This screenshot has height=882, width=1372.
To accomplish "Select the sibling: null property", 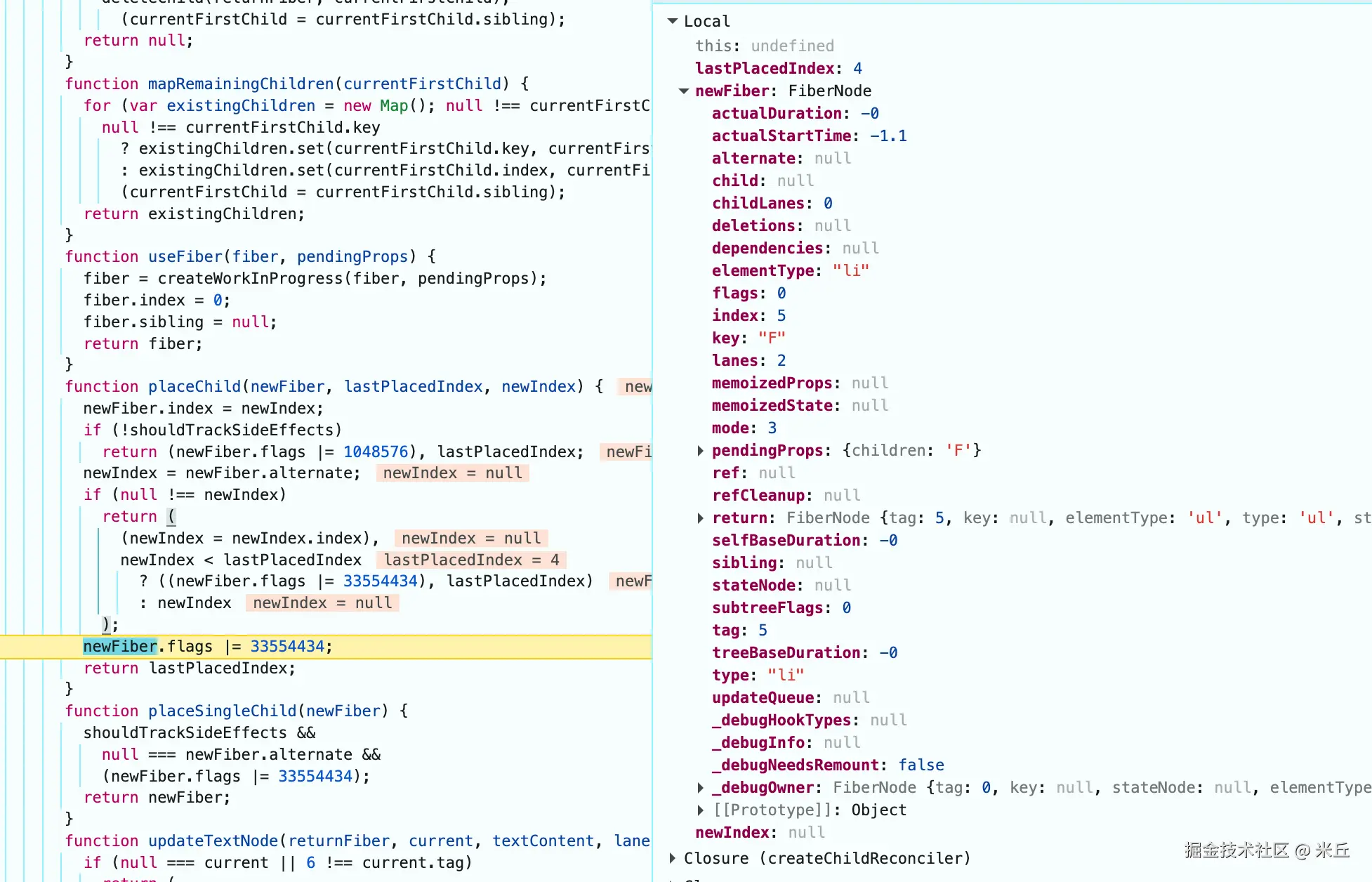I will pyautogui.click(x=772, y=563).
